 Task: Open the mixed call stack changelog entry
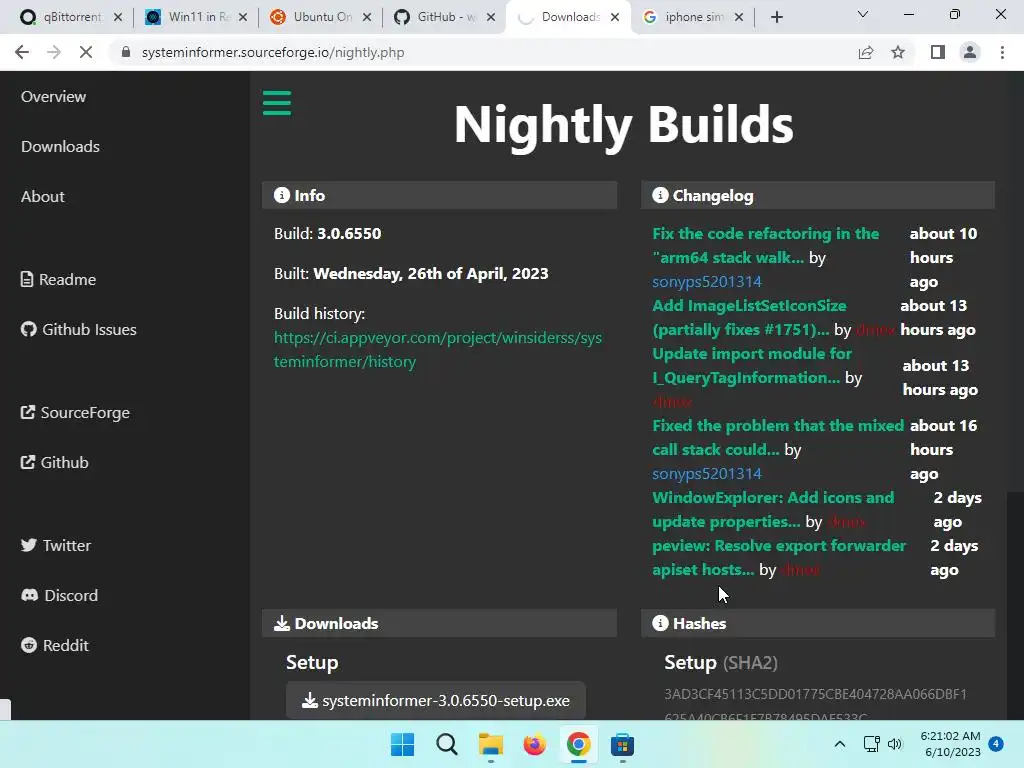(778, 437)
